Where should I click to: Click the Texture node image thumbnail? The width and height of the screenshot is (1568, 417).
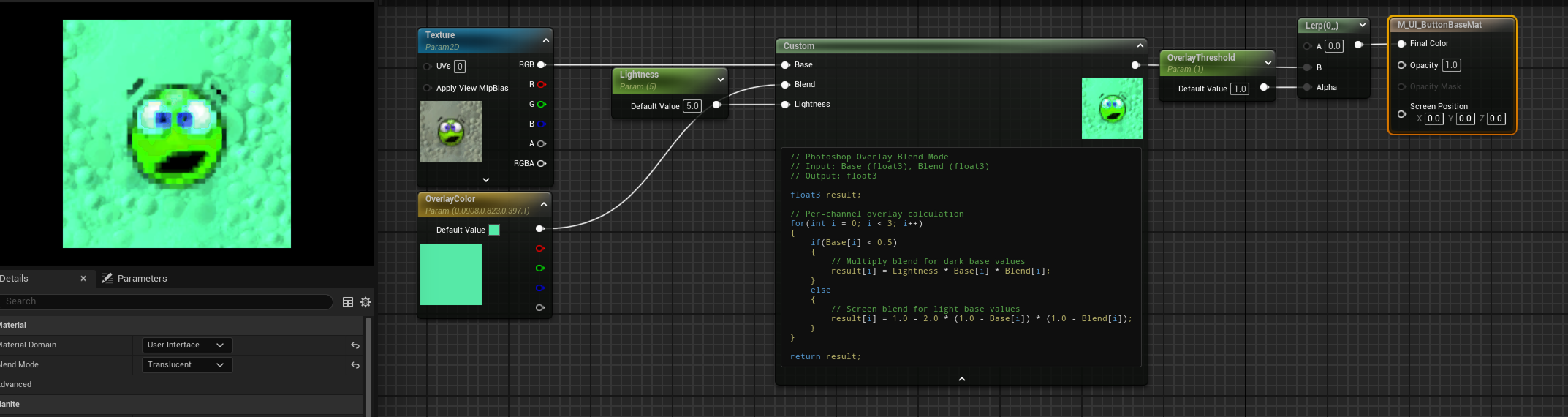point(451,132)
